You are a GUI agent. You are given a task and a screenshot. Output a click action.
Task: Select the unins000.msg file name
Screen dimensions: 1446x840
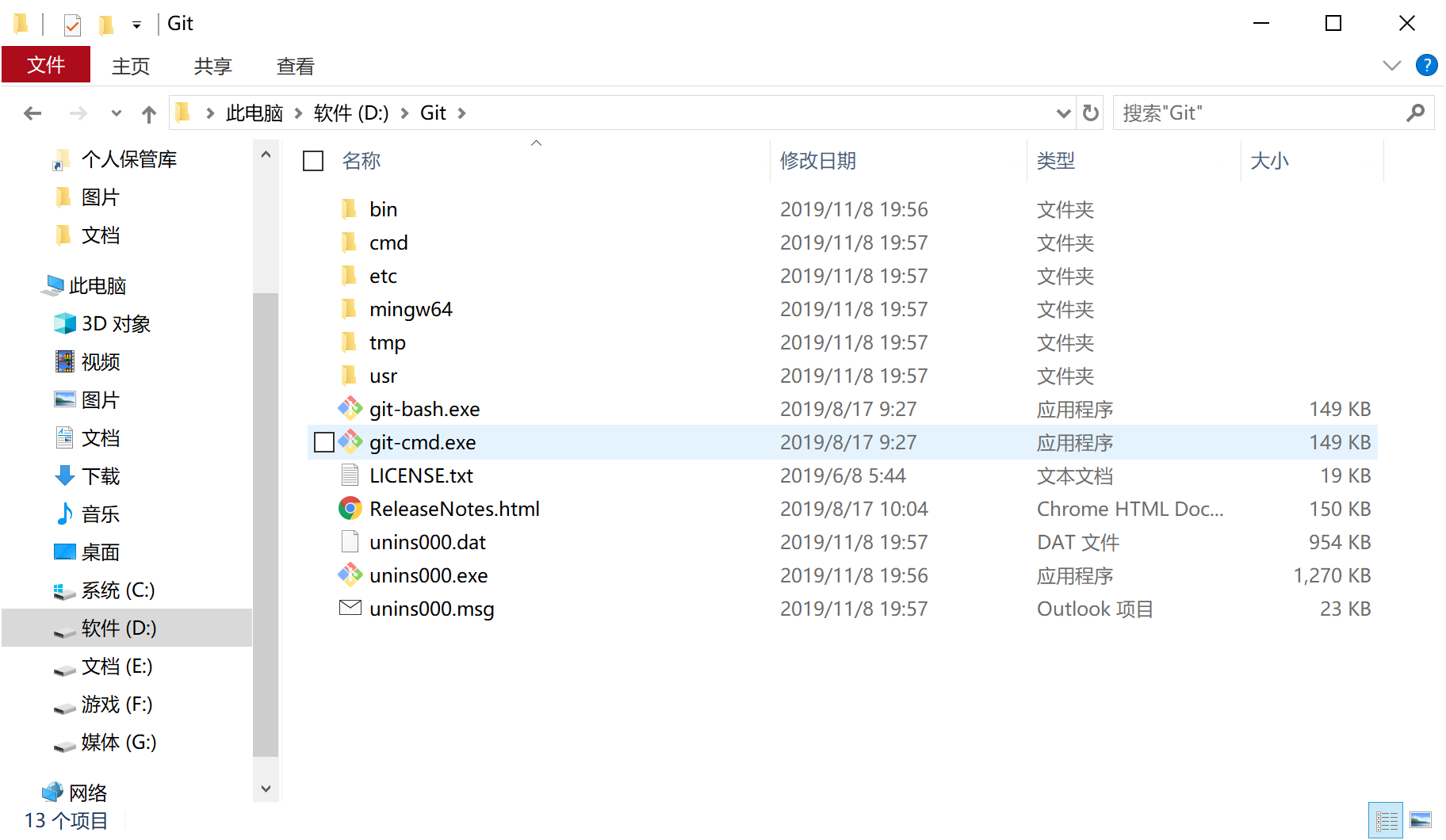coord(431,609)
